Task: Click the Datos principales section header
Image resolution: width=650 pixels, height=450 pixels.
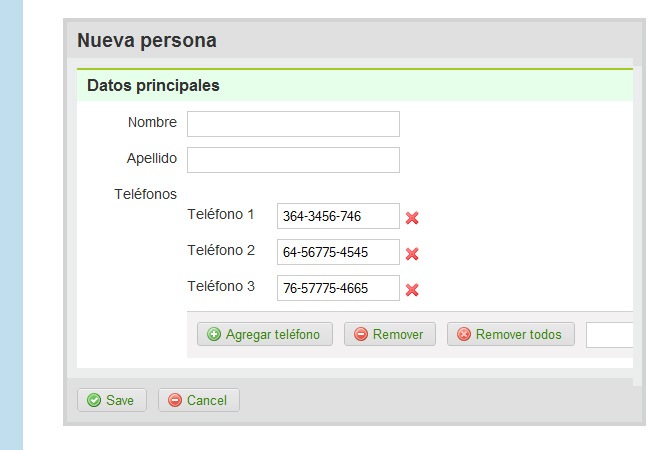Action: 153,86
